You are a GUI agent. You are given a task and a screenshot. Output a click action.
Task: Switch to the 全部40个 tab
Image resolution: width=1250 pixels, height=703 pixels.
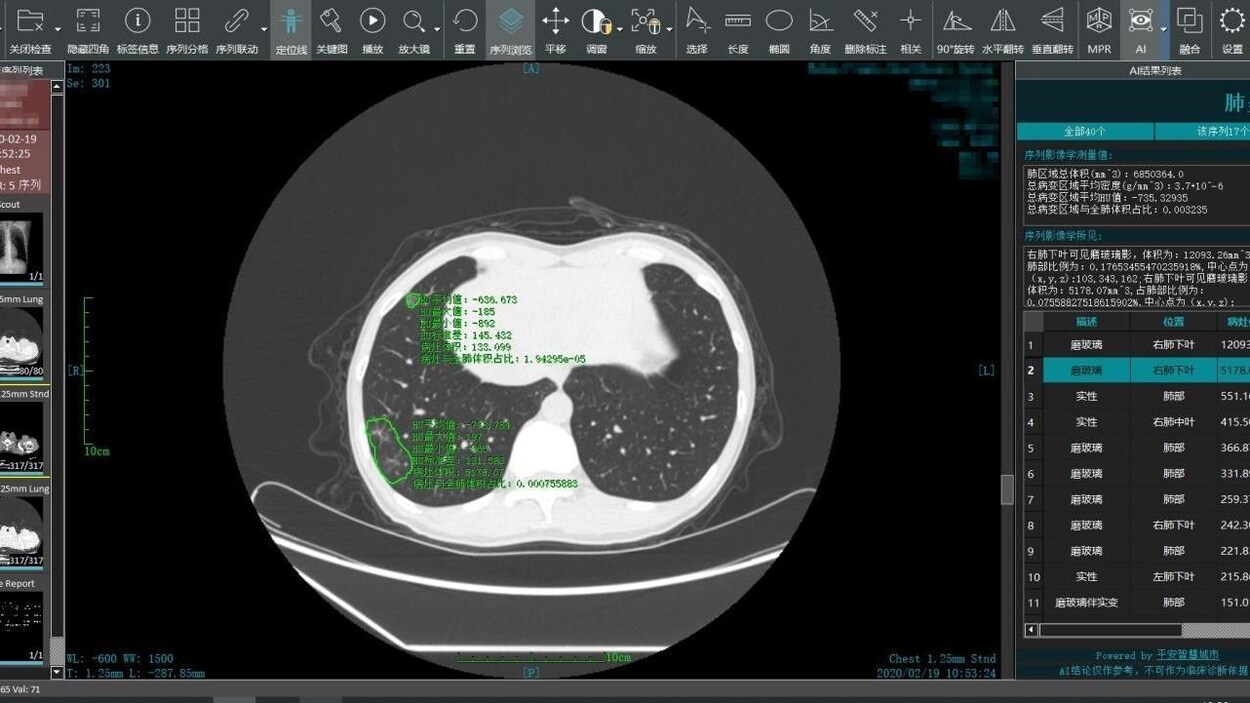click(1085, 131)
